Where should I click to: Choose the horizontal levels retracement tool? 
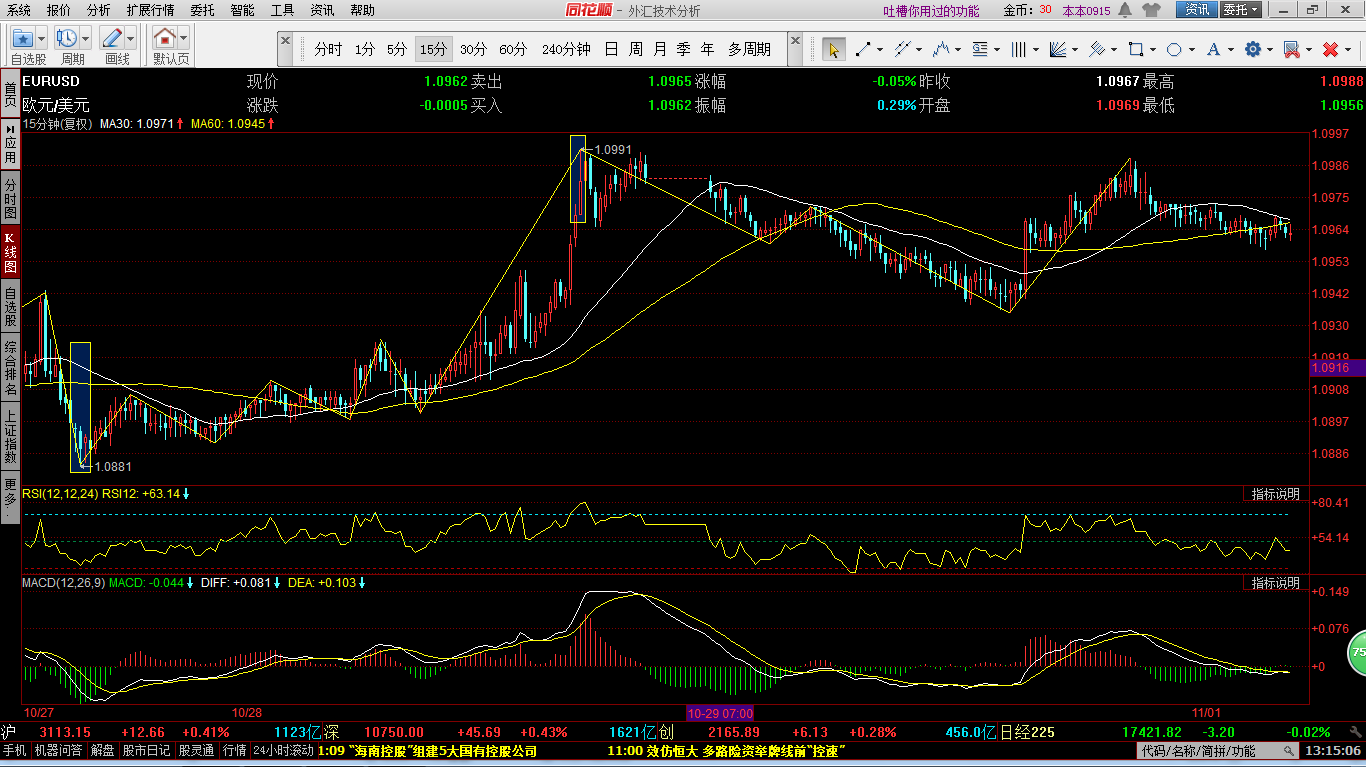[980, 49]
